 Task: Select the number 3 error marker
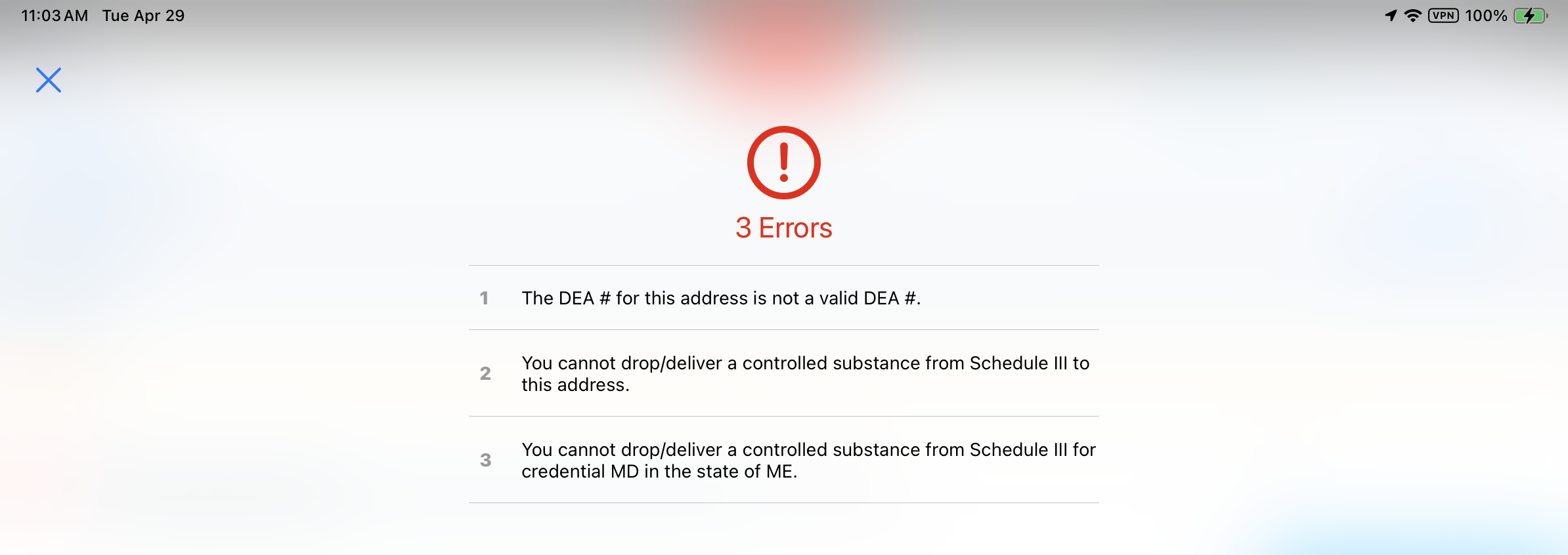[485, 460]
